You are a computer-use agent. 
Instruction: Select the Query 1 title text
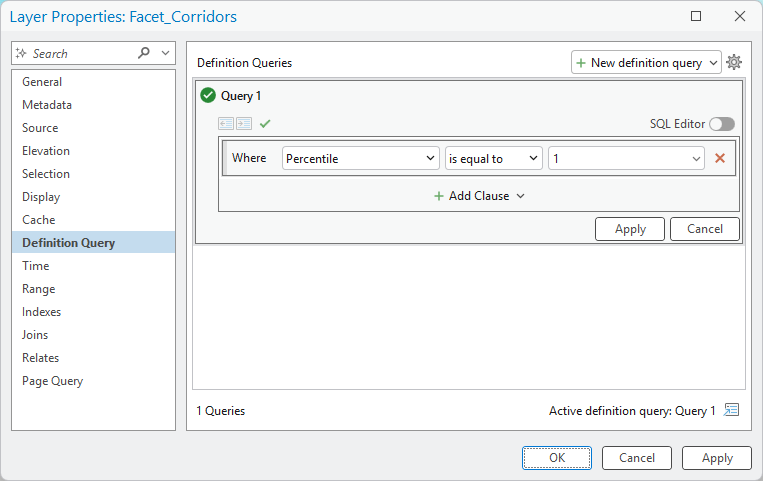pyautogui.click(x=241, y=96)
